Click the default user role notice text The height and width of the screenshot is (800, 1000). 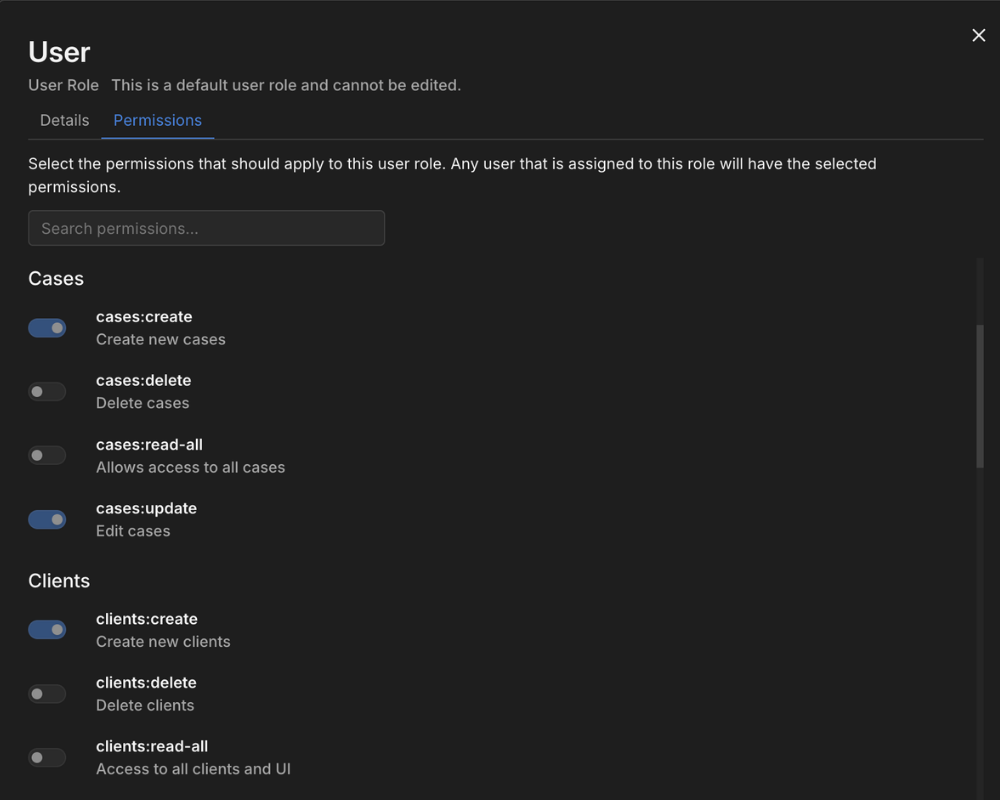286,85
